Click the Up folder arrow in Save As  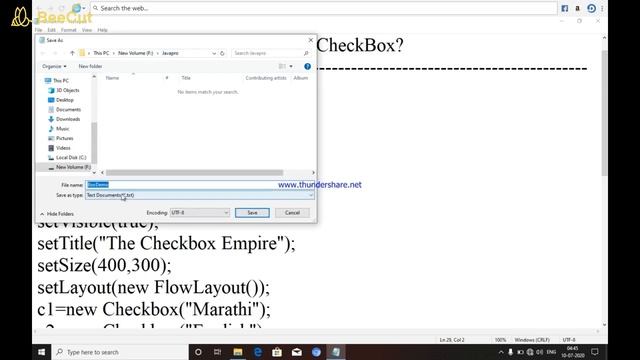(72, 53)
